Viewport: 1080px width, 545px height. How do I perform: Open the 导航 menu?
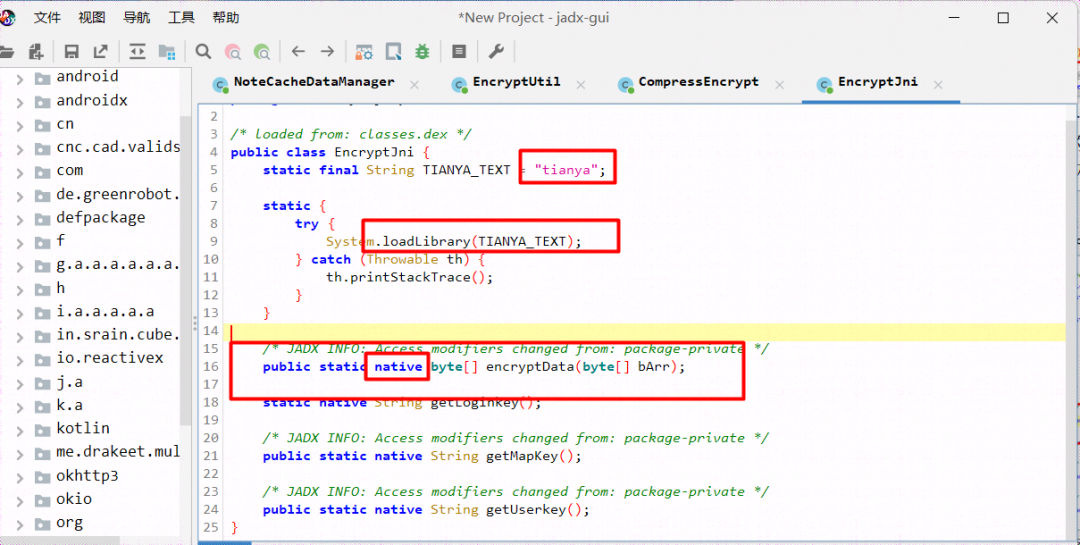tap(136, 19)
